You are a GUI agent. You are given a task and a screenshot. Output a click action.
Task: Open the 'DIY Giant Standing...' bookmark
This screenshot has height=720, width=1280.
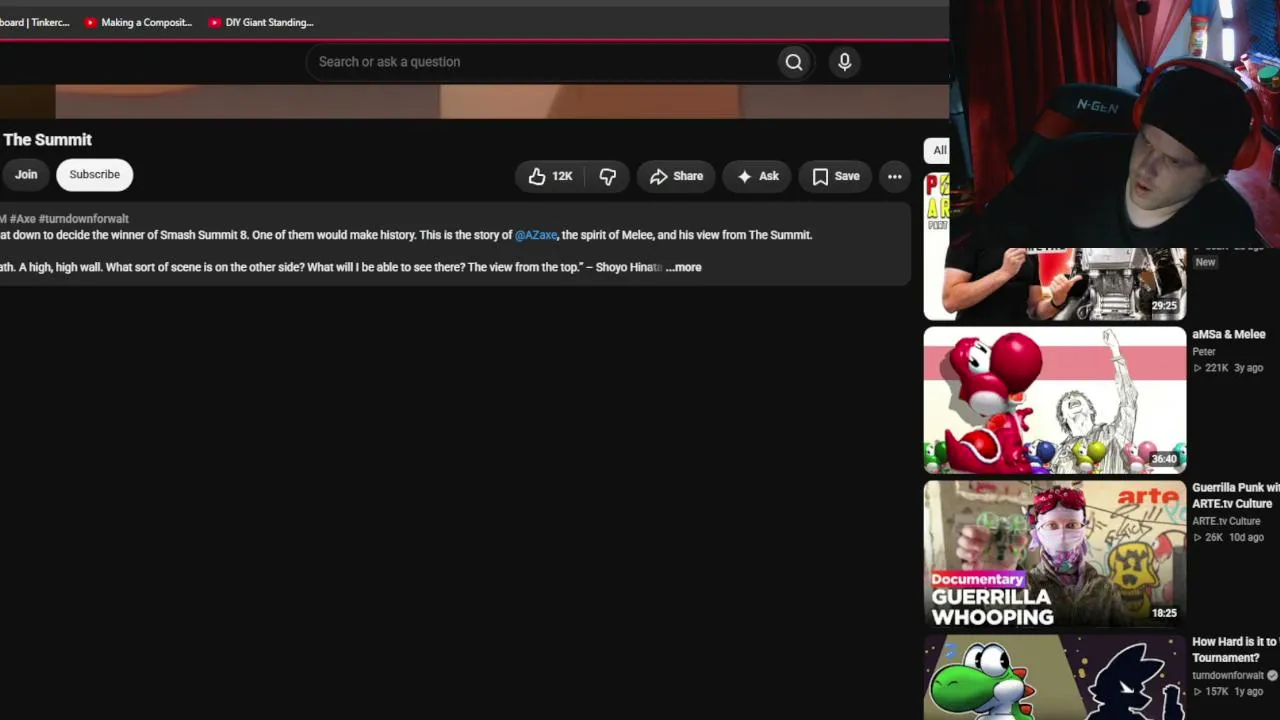pos(262,22)
